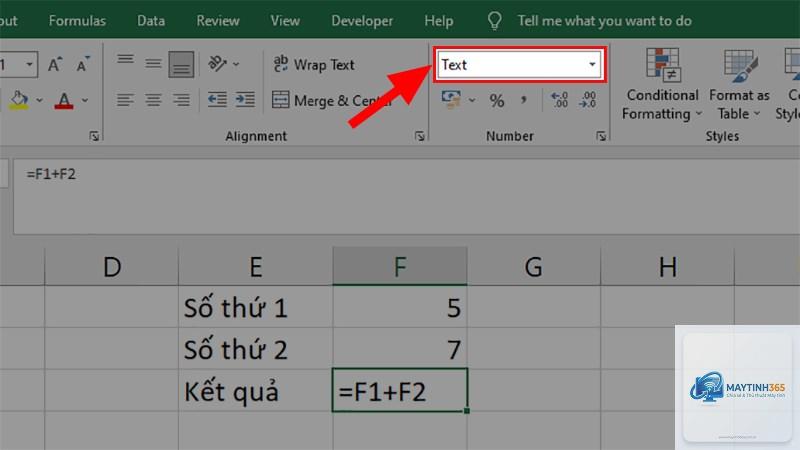Click Merge & Center button

332,101
